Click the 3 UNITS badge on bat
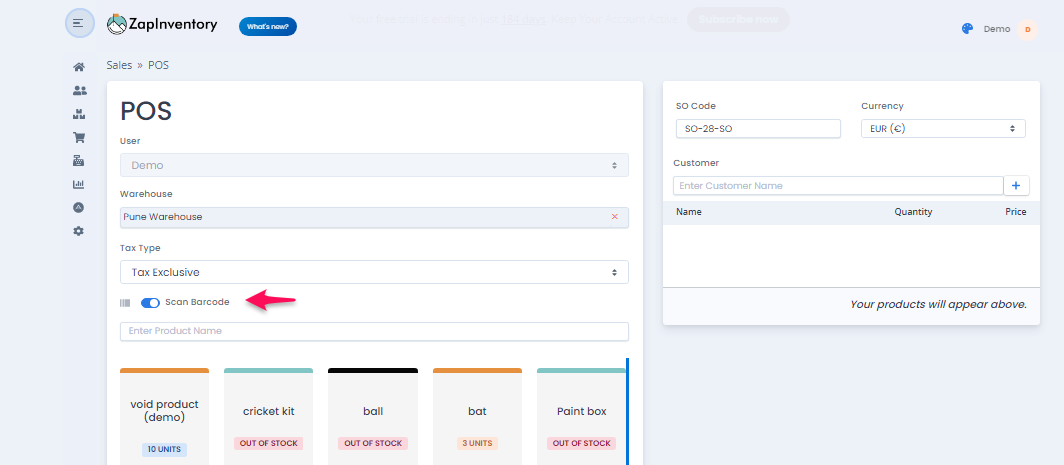This screenshot has width=1064, height=465. pyautogui.click(x=478, y=443)
